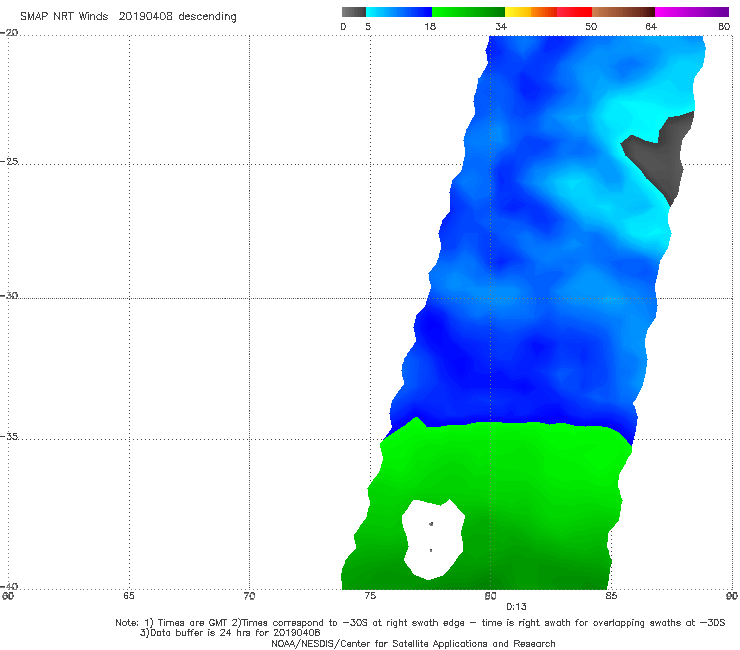This screenshot has width=740, height=650.
Task: Click the magenta 64–80 color bar segment
Action: point(692,12)
